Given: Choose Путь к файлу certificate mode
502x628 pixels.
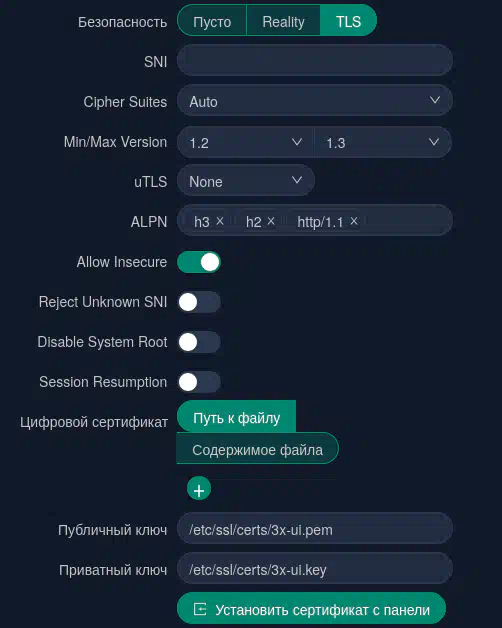Looking at the screenshot, I should (x=236, y=417).
